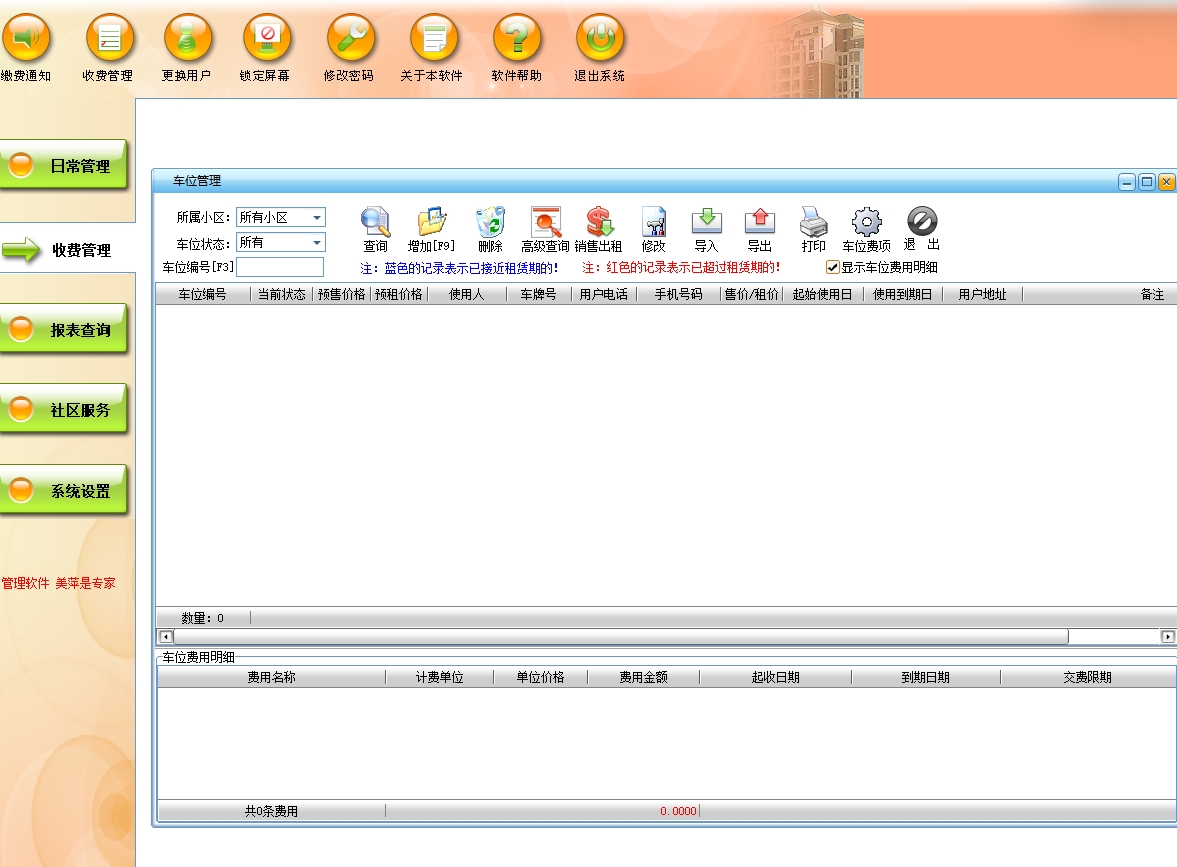
Task: Click the 退出系统 power button
Action: (599, 38)
